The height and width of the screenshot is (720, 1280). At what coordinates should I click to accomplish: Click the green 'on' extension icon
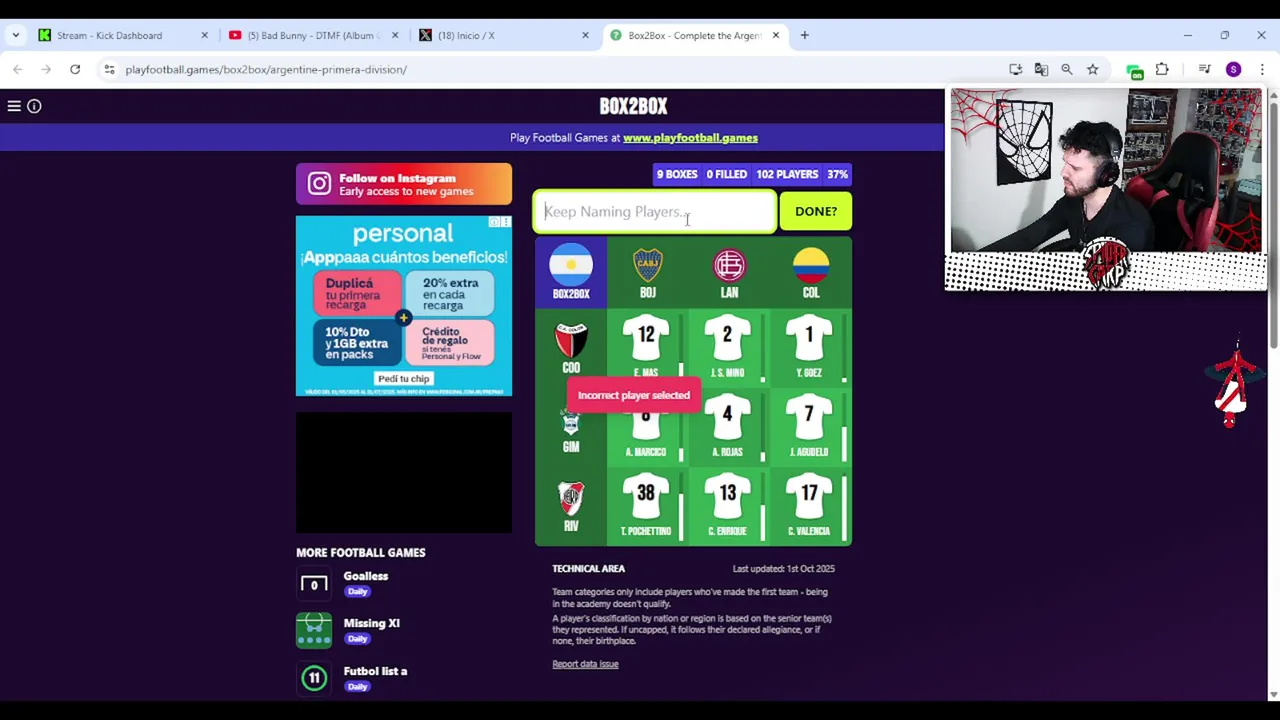[x=1134, y=70]
